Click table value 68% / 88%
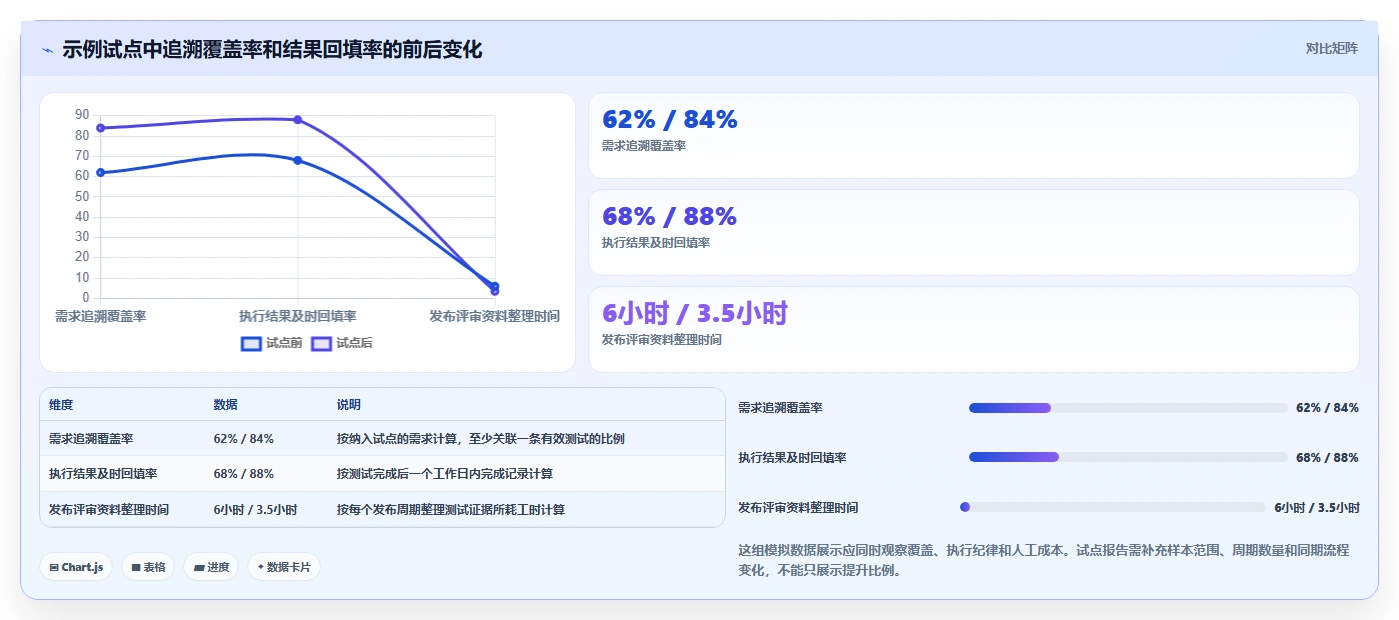1399x620 pixels. [x=243, y=474]
